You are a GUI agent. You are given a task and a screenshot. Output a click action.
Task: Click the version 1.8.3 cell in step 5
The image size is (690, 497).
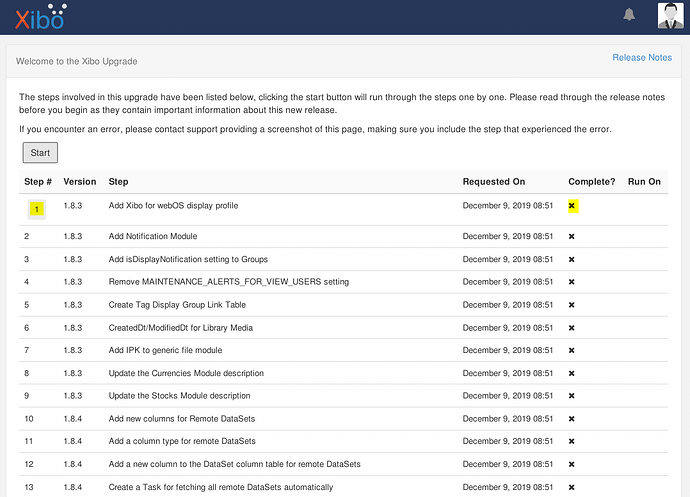coord(73,305)
